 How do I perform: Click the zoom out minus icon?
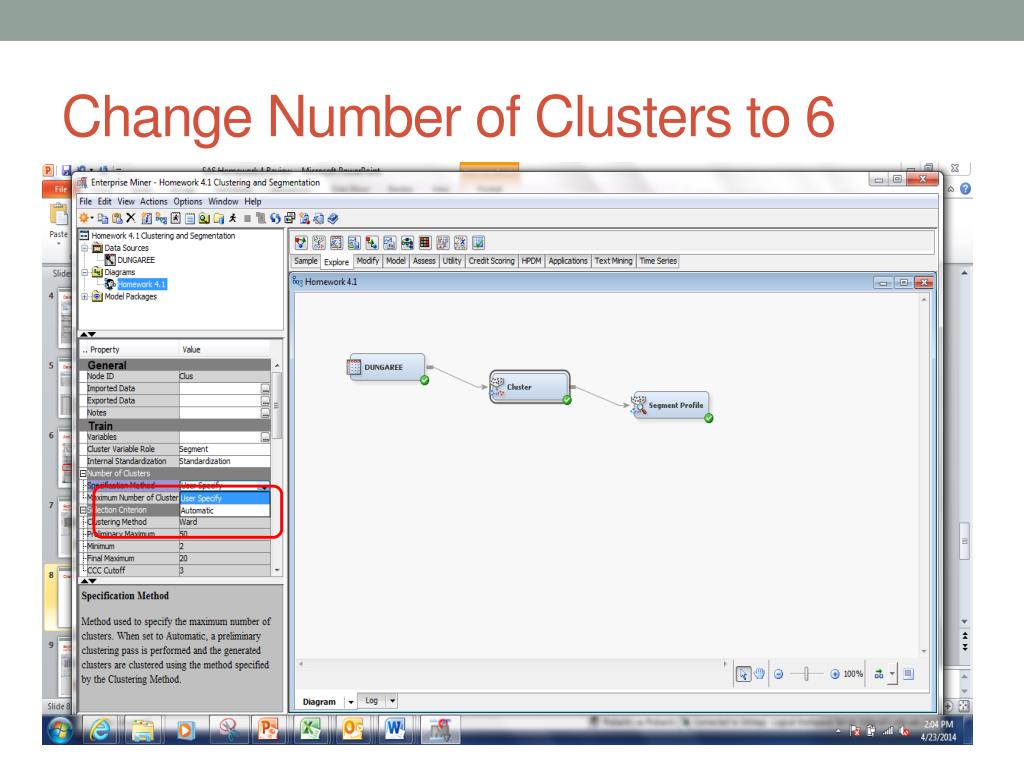click(778, 675)
